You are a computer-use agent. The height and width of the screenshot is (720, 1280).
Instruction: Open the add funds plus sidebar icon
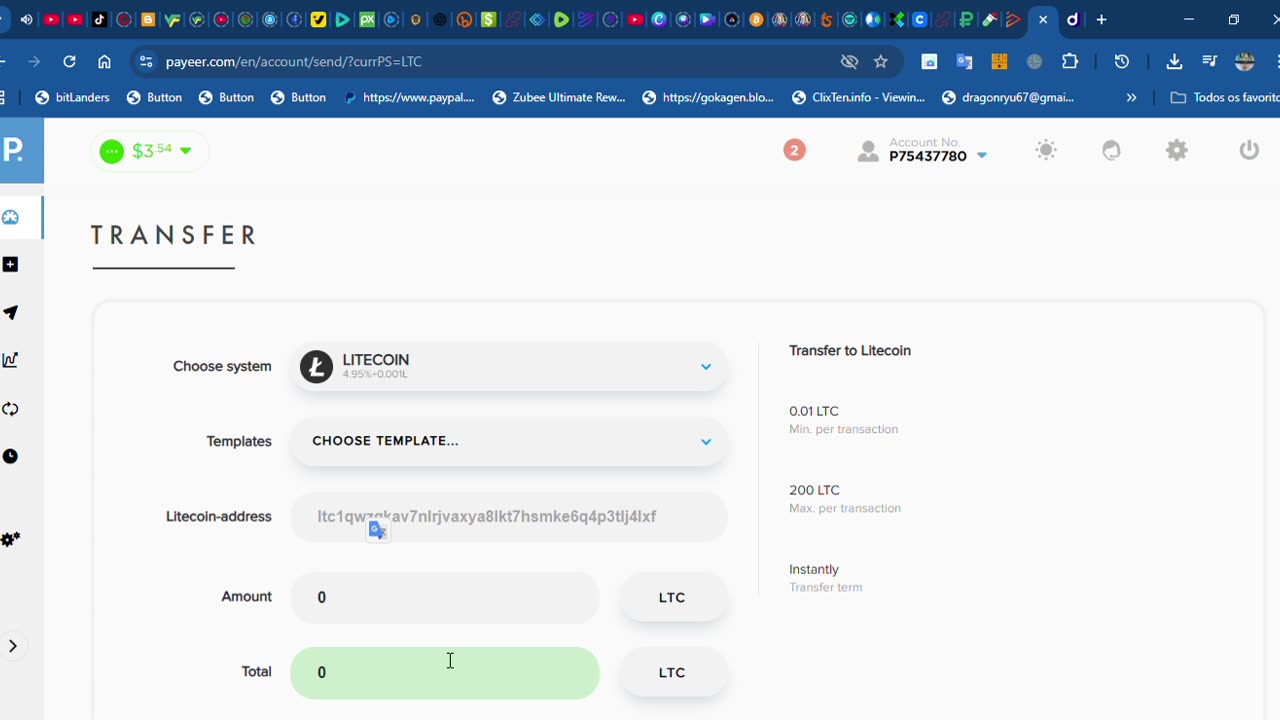coord(10,264)
